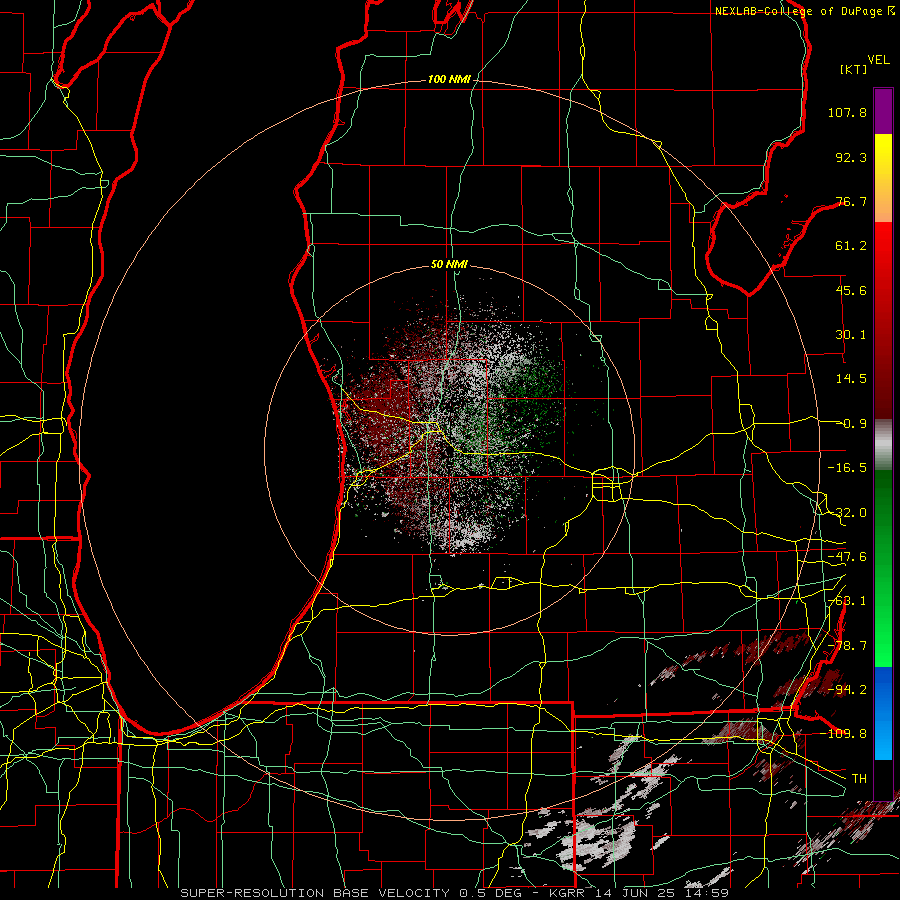Select the 92.3 scale value
Screen dimensions: 900x900
(x=851, y=157)
